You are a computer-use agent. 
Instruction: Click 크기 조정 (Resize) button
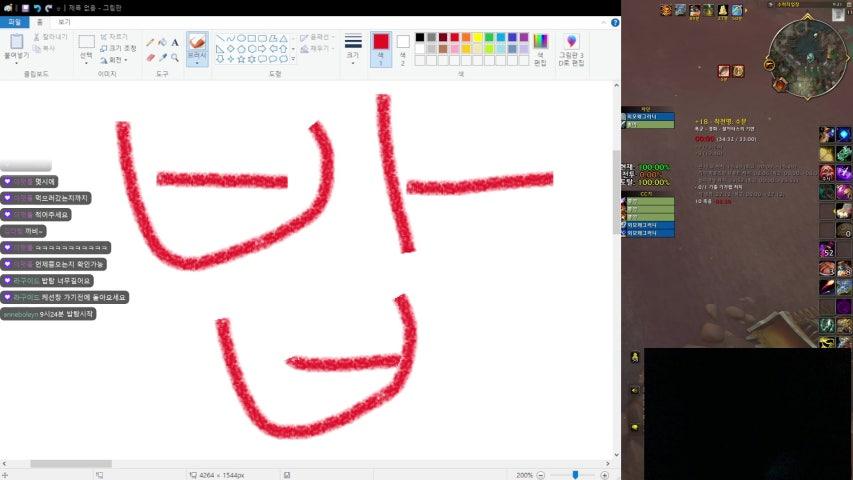[118, 48]
